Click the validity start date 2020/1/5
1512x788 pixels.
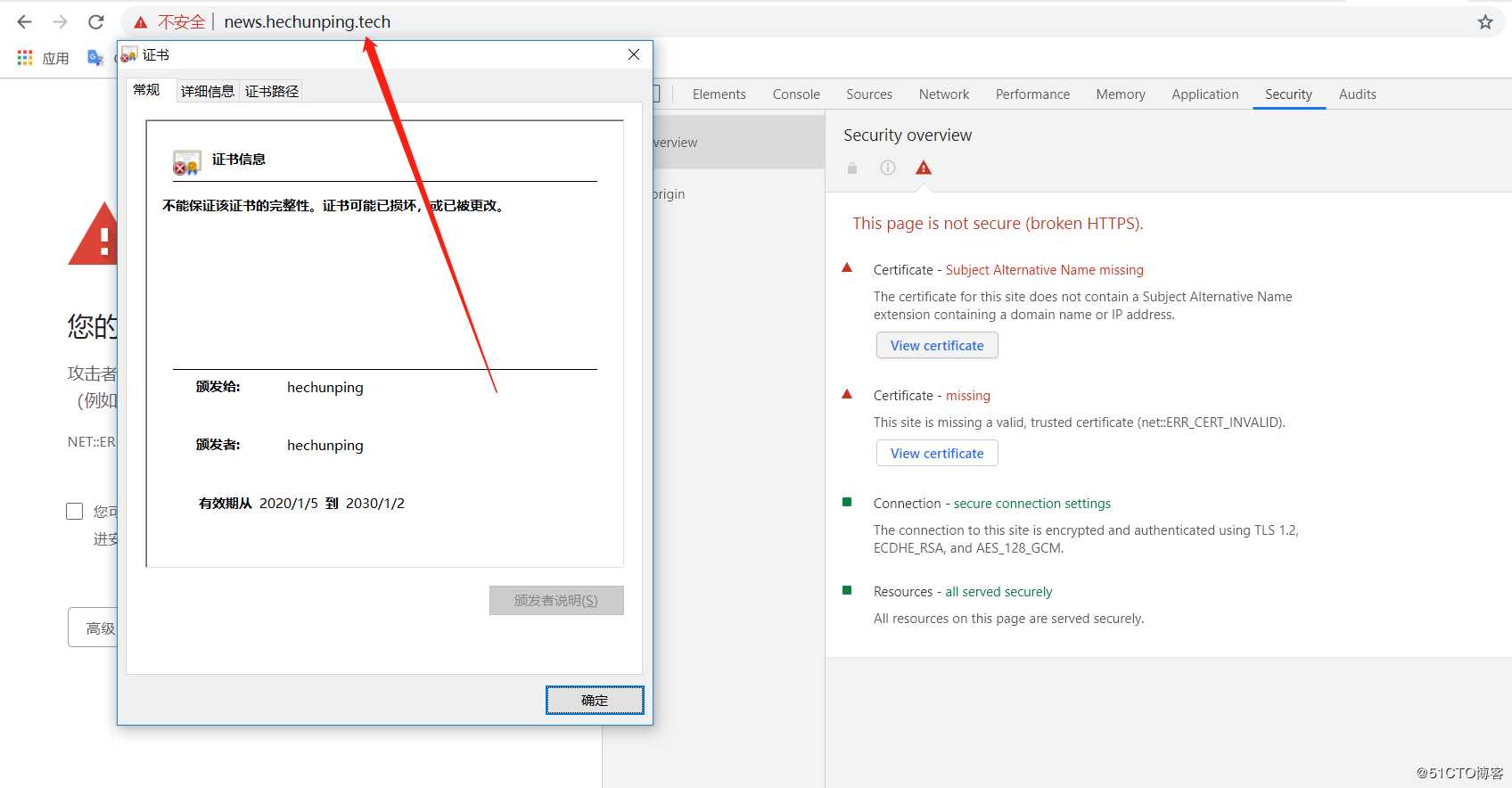(289, 503)
